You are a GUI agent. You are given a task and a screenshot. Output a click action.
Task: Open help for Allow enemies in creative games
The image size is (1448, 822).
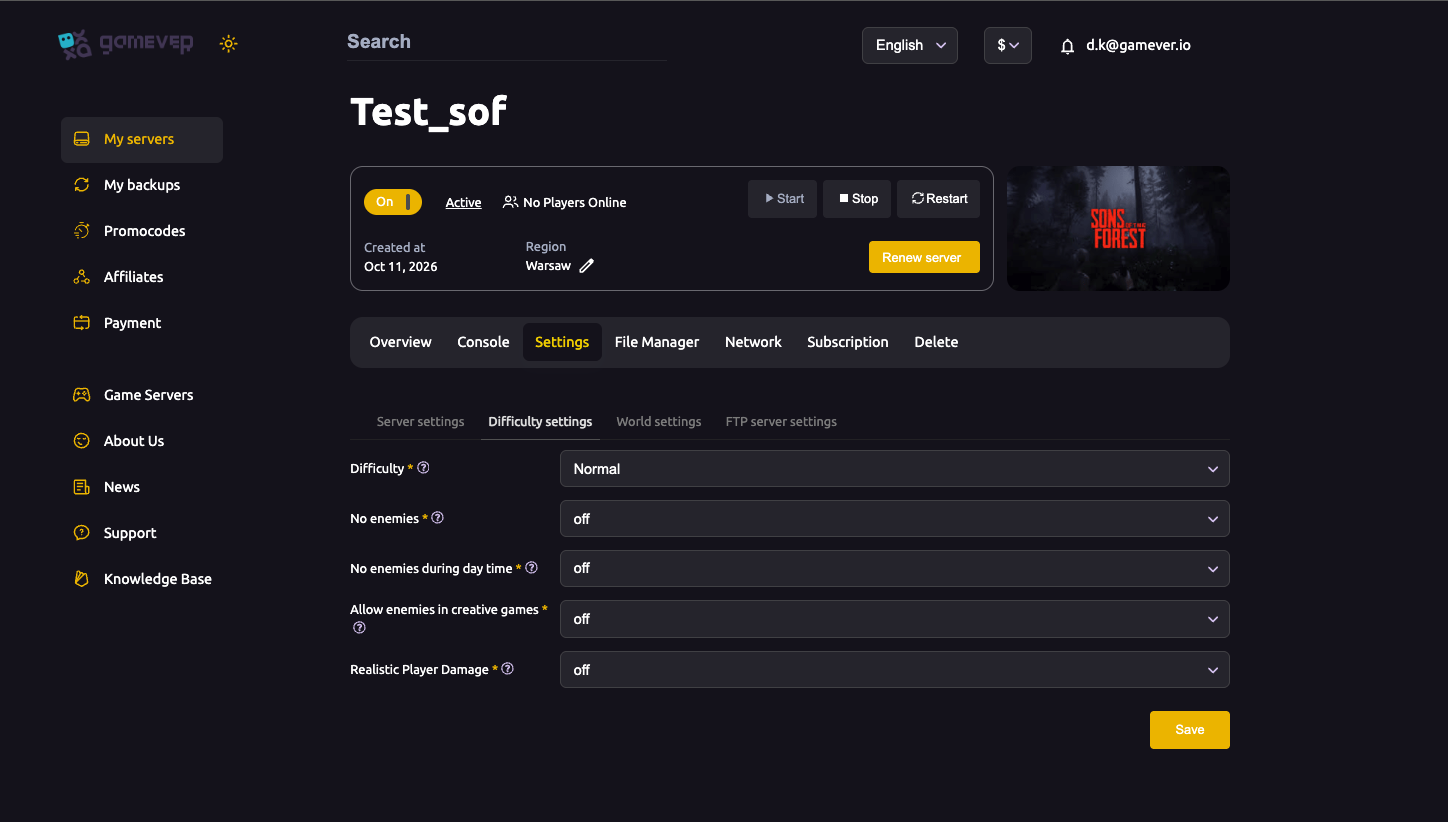pos(359,628)
